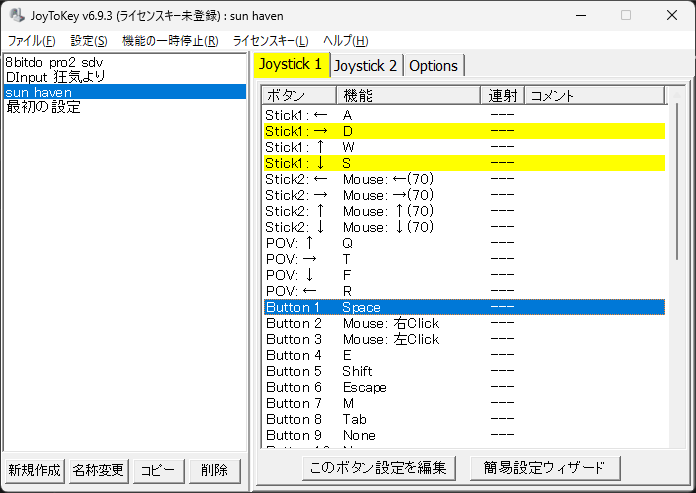
Task: Select the DInput 狂気より profile
Action: point(125,77)
